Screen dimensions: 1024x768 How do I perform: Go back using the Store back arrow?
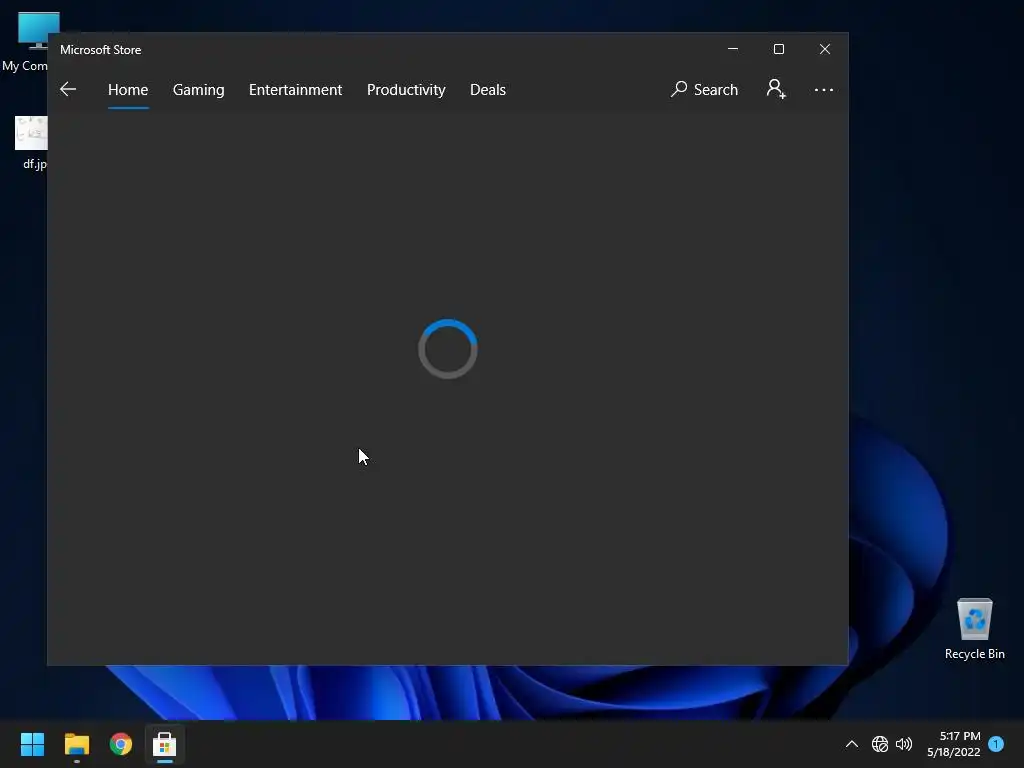(68, 89)
